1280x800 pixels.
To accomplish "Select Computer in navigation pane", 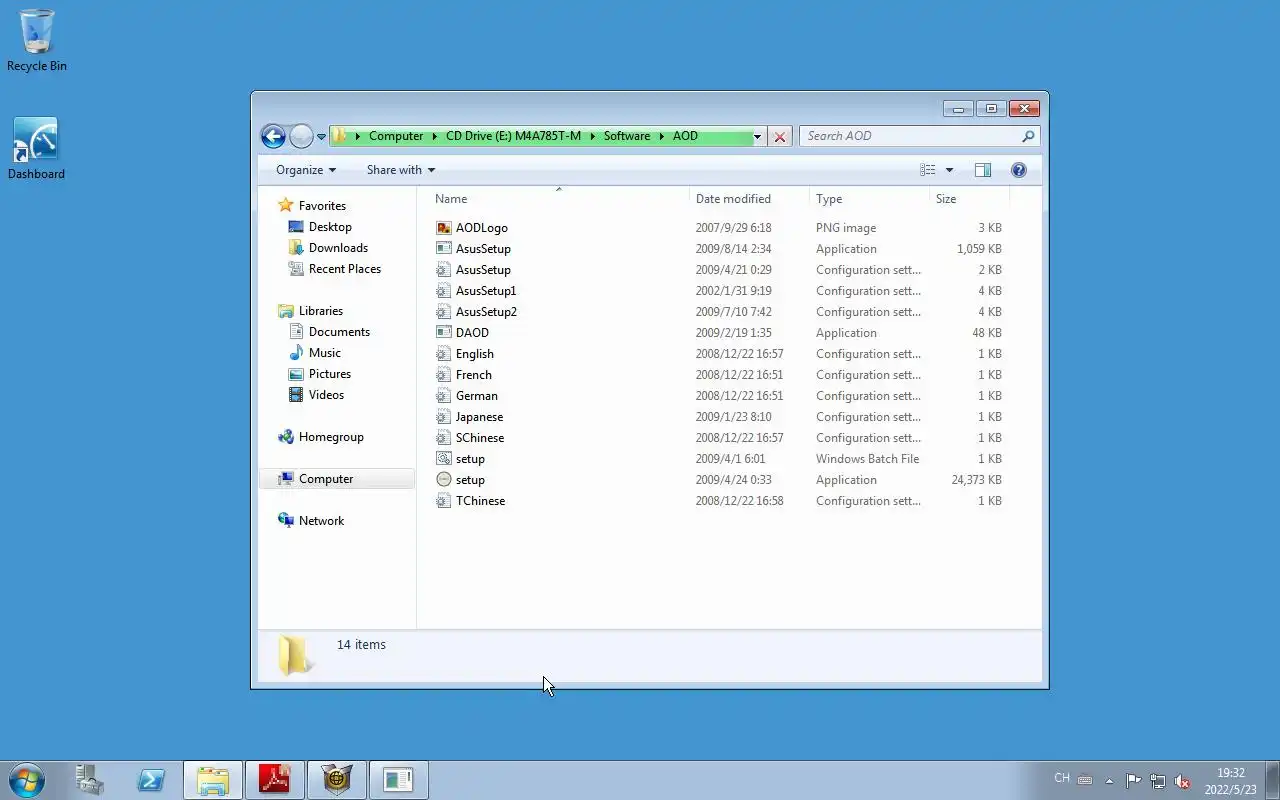I will pos(326,479).
